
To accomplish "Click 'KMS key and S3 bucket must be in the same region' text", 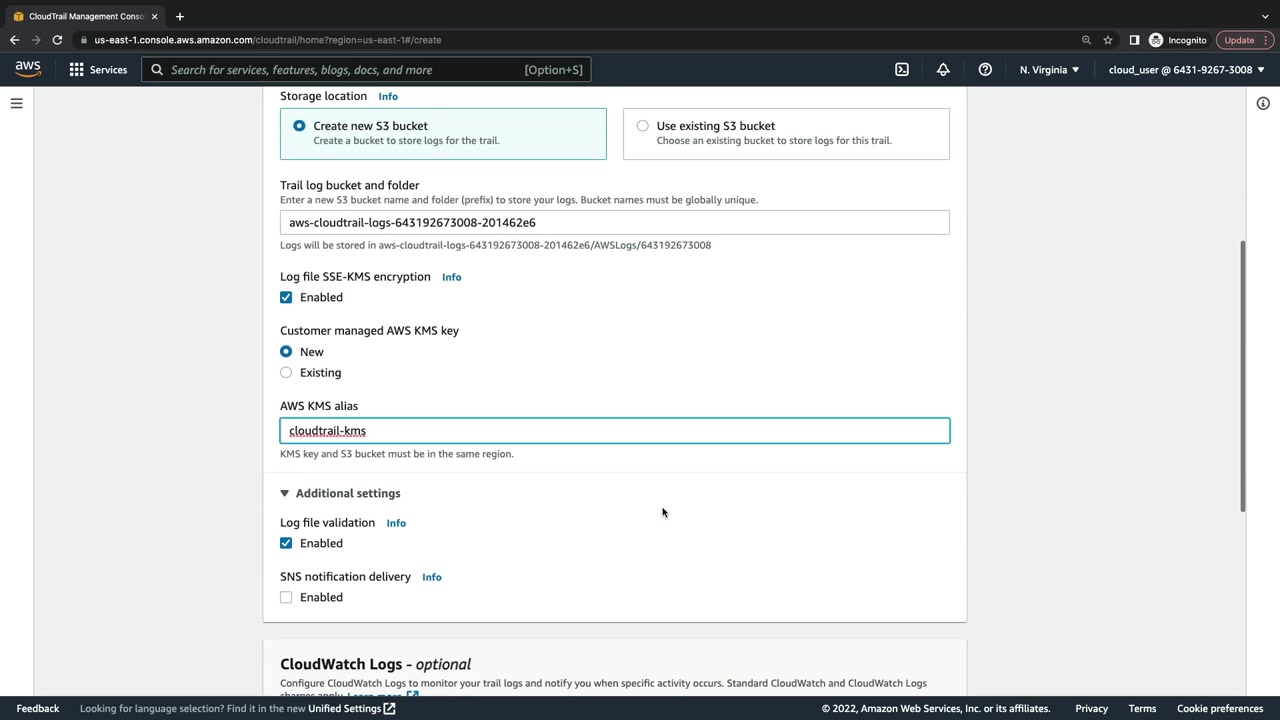I will 397,454.
